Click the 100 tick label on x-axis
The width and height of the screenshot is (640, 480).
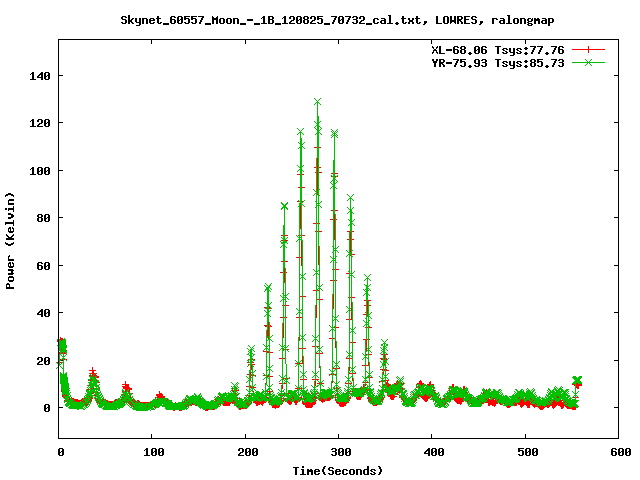tap(152, 453)
